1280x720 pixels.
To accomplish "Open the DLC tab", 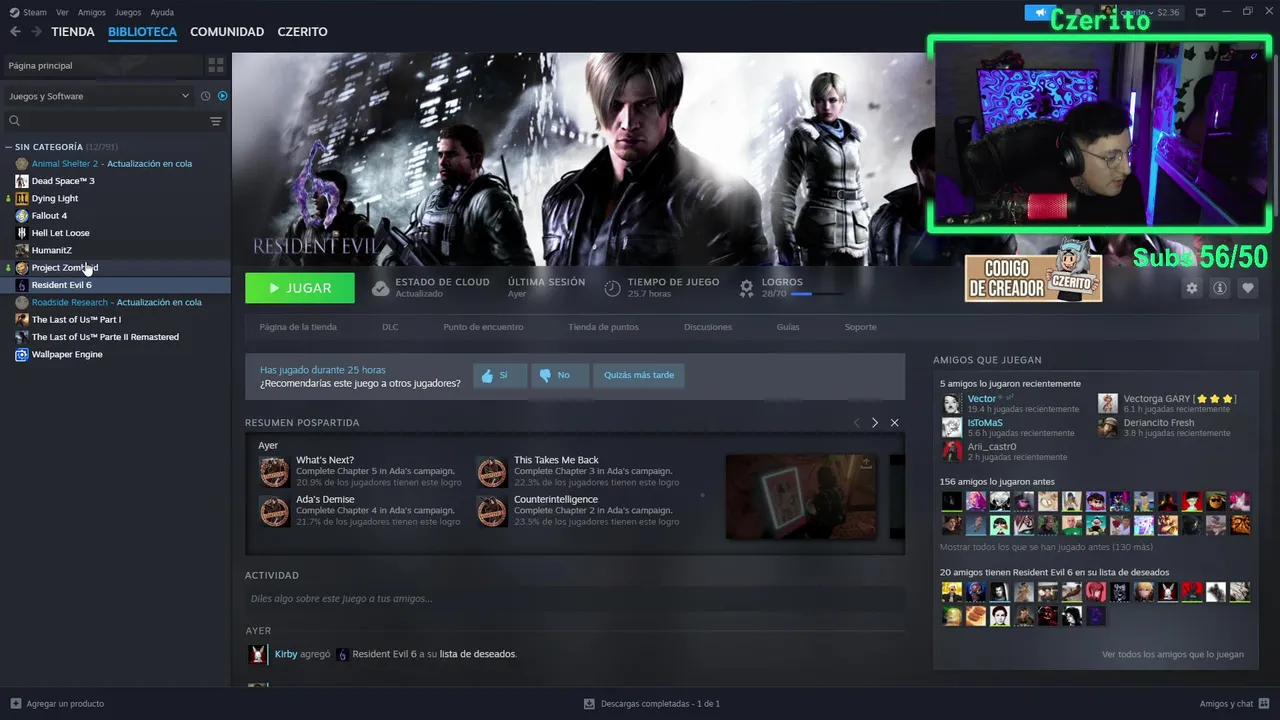I will tap(390, 327).
